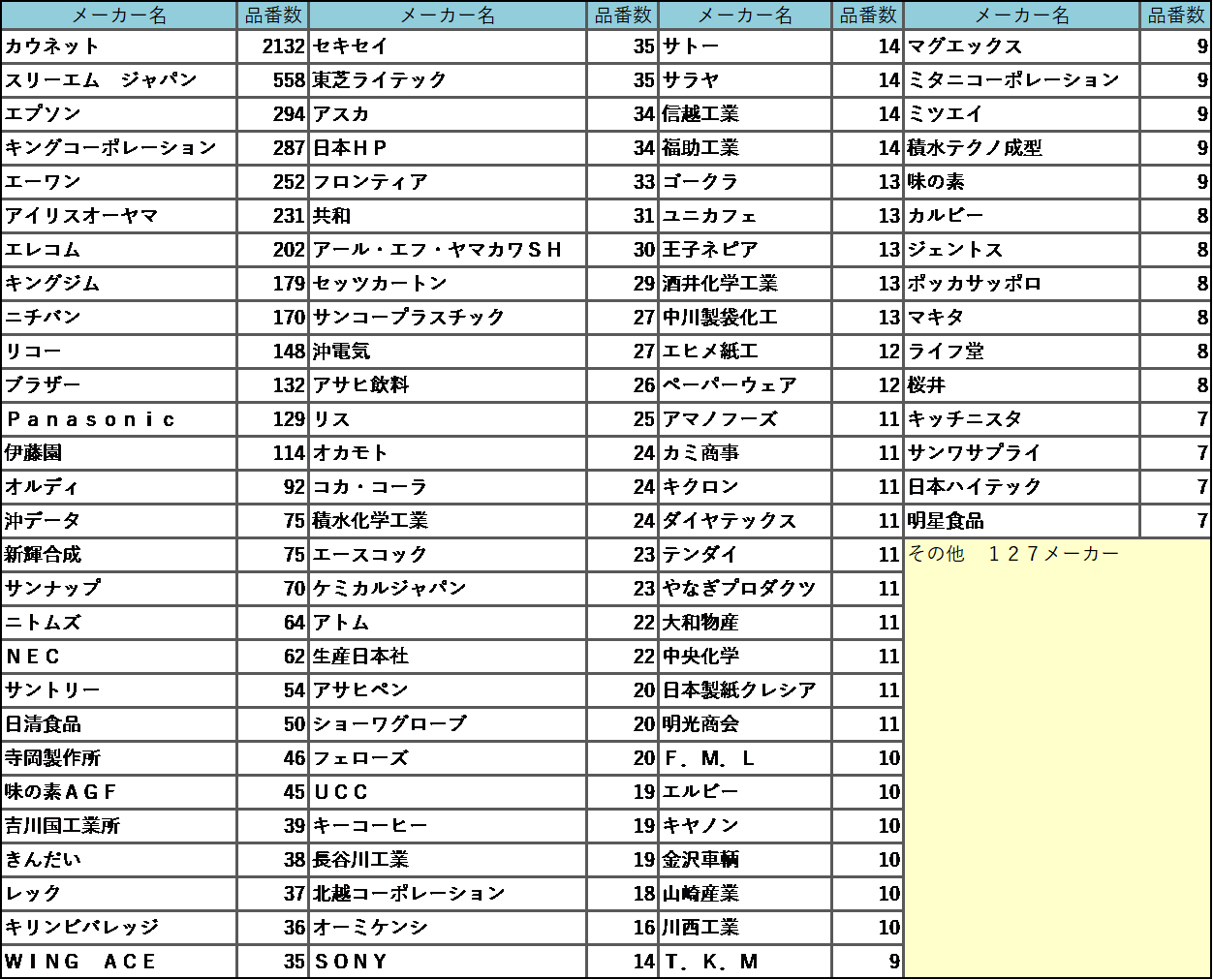Select the マキタ cell
Viewport: 1213px width, 980px height.
[1022, 318]
